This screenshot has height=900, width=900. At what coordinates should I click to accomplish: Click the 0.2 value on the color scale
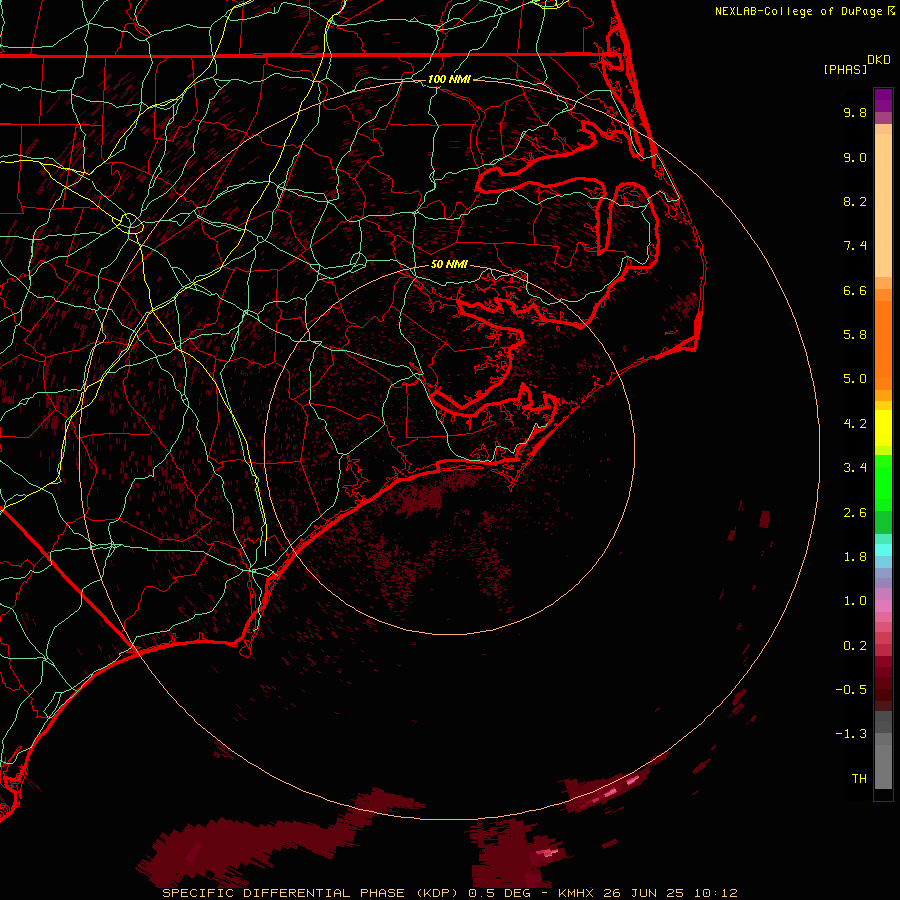coord(855,646)
